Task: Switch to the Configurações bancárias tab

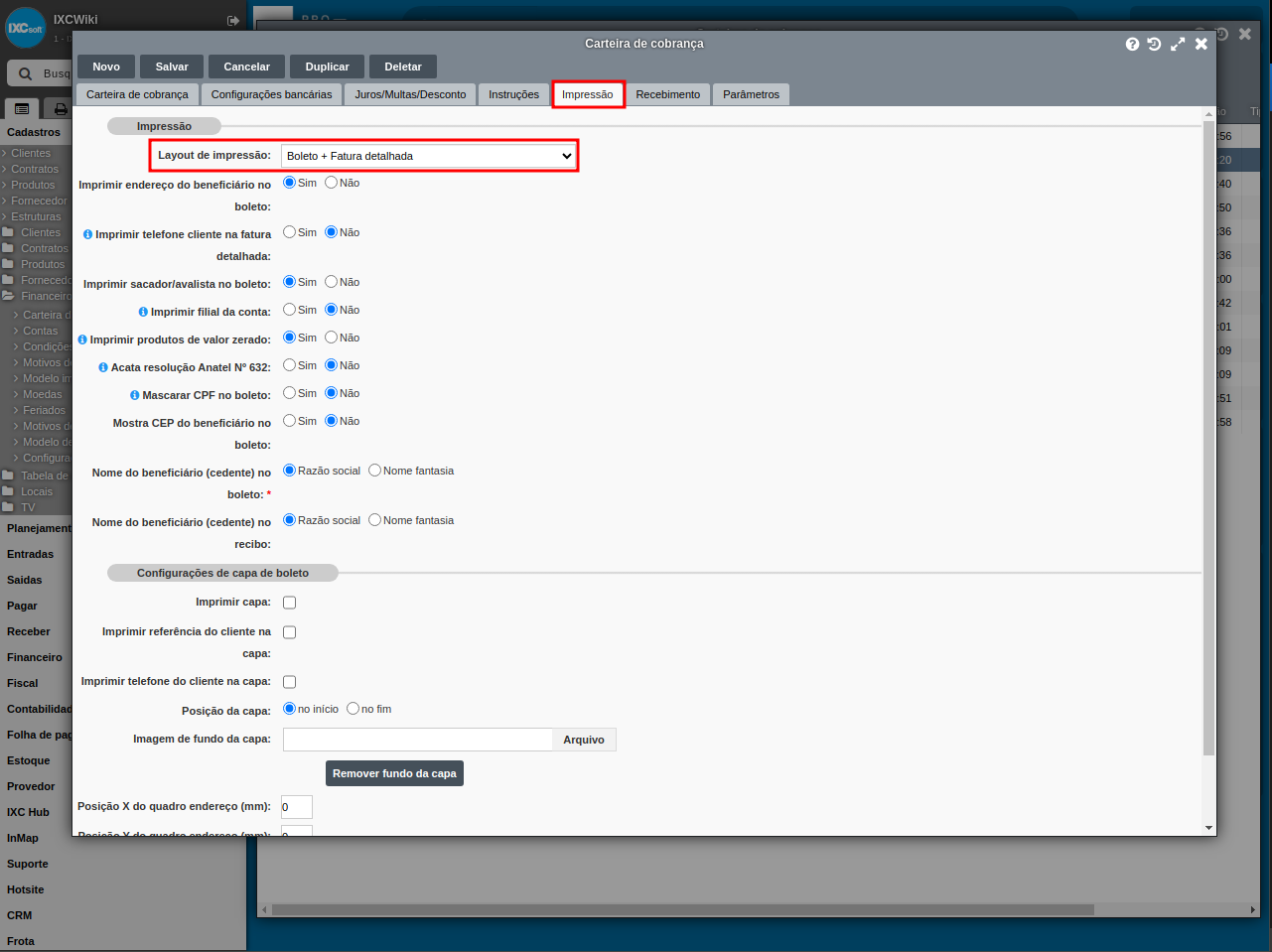Action: click(x=271, y=94)
